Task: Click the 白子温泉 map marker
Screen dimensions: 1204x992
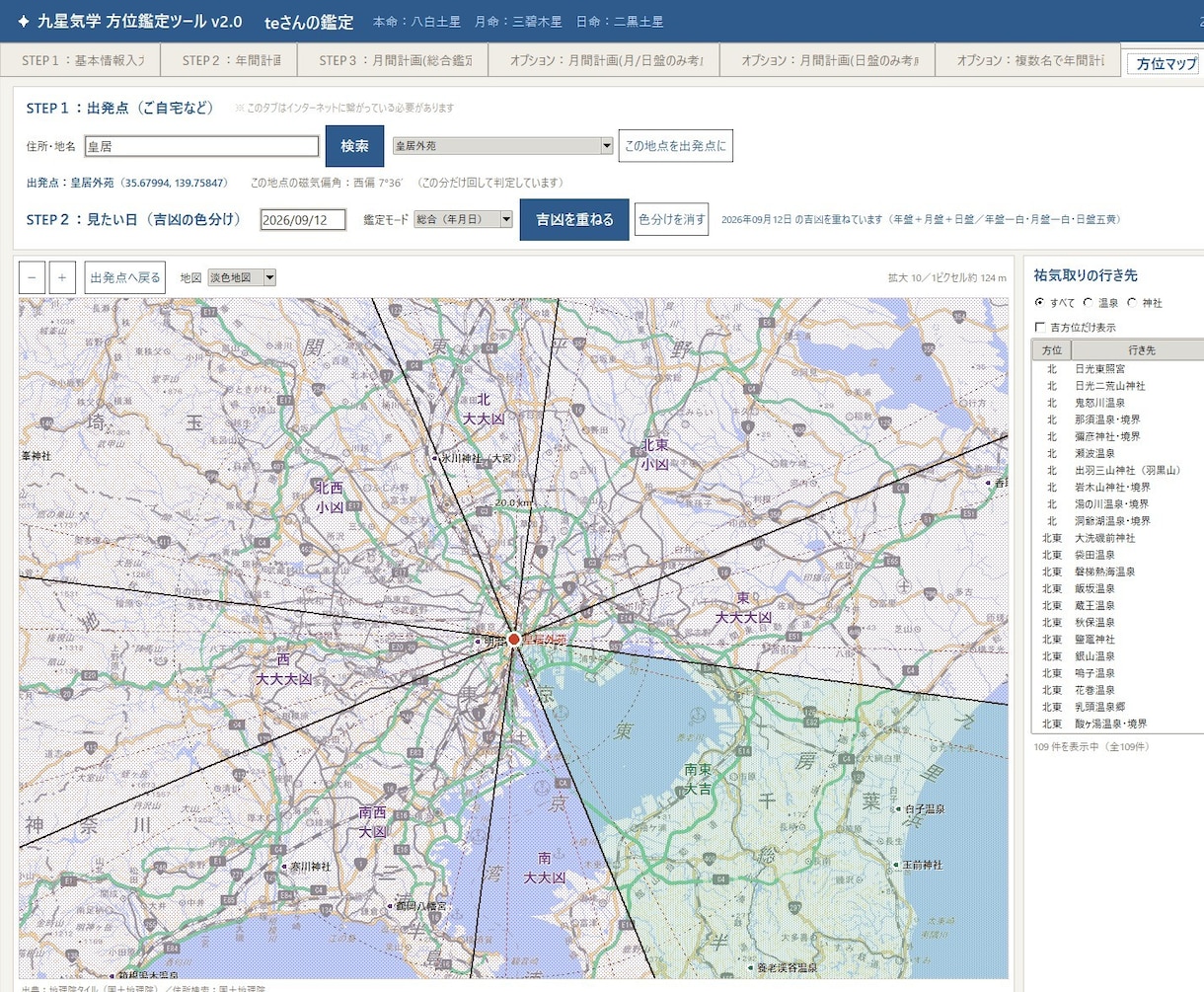Action: (899, 809)
